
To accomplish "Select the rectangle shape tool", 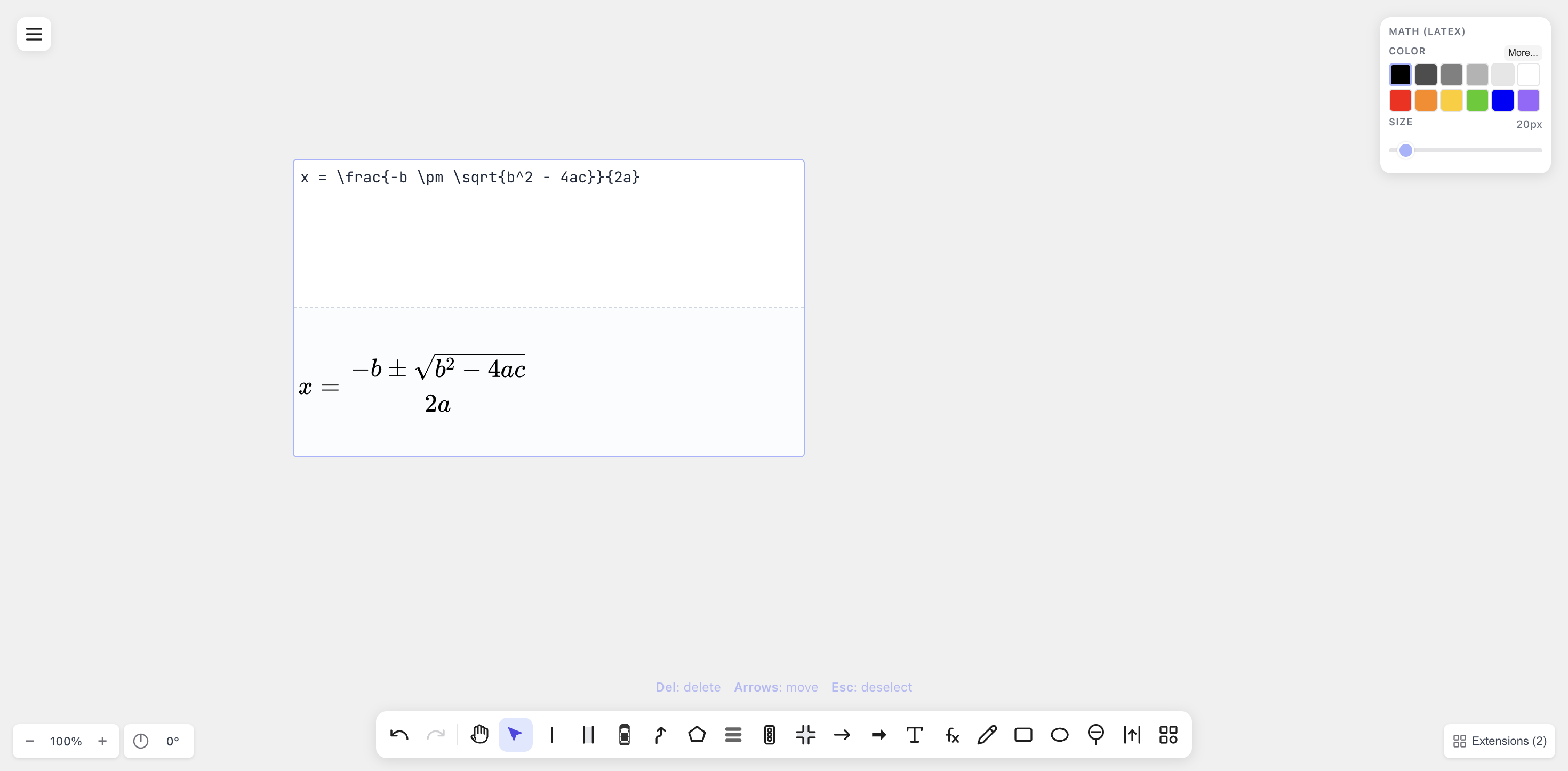I will [1023, 735].
